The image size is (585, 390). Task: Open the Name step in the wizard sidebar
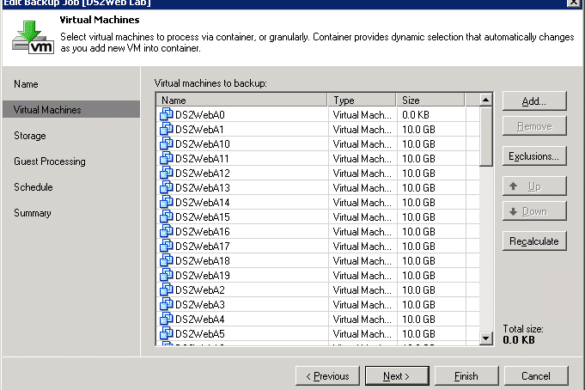(x=26, y=84)
